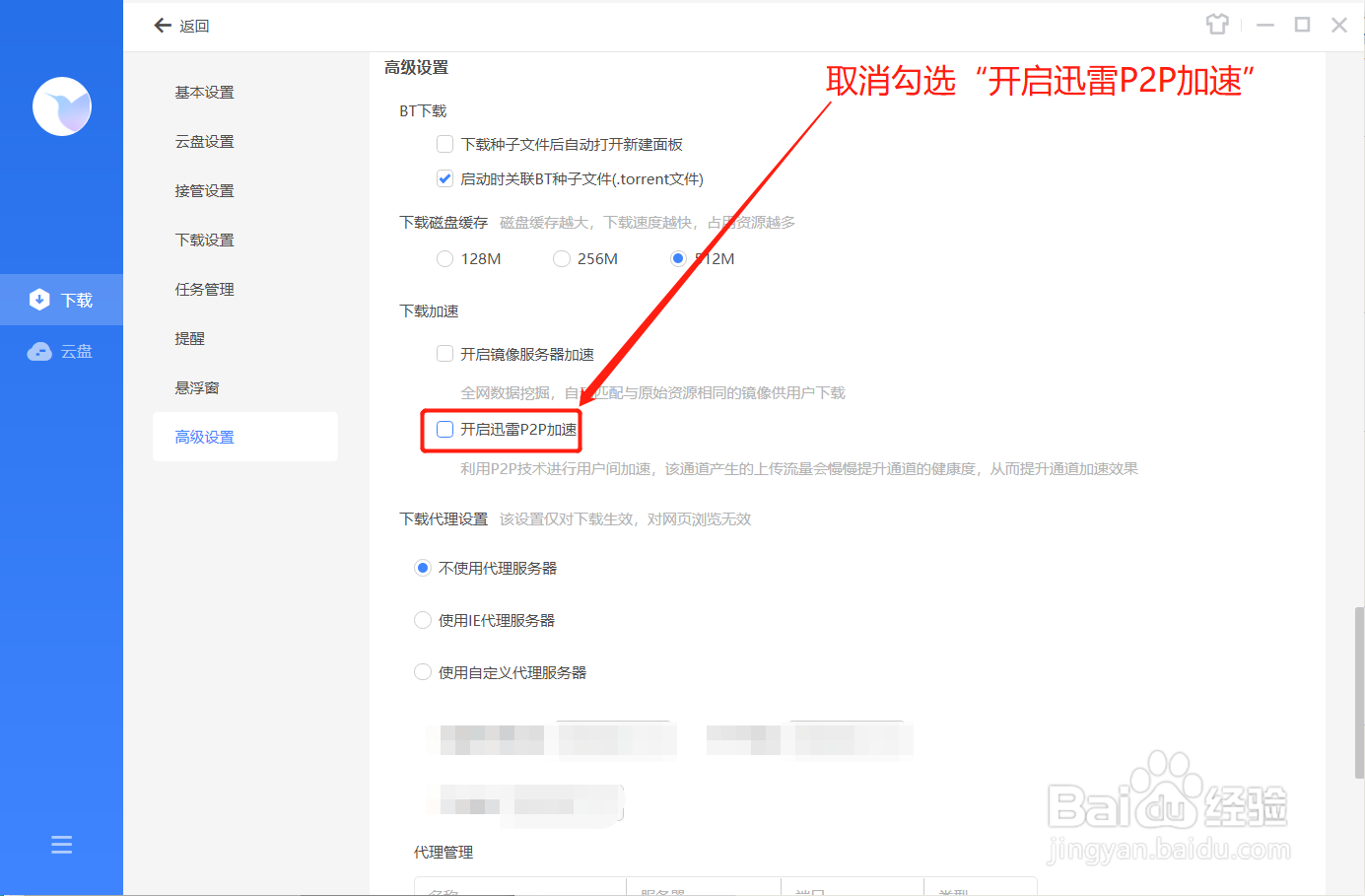Click the BT下载 section label

click(423, 110)
